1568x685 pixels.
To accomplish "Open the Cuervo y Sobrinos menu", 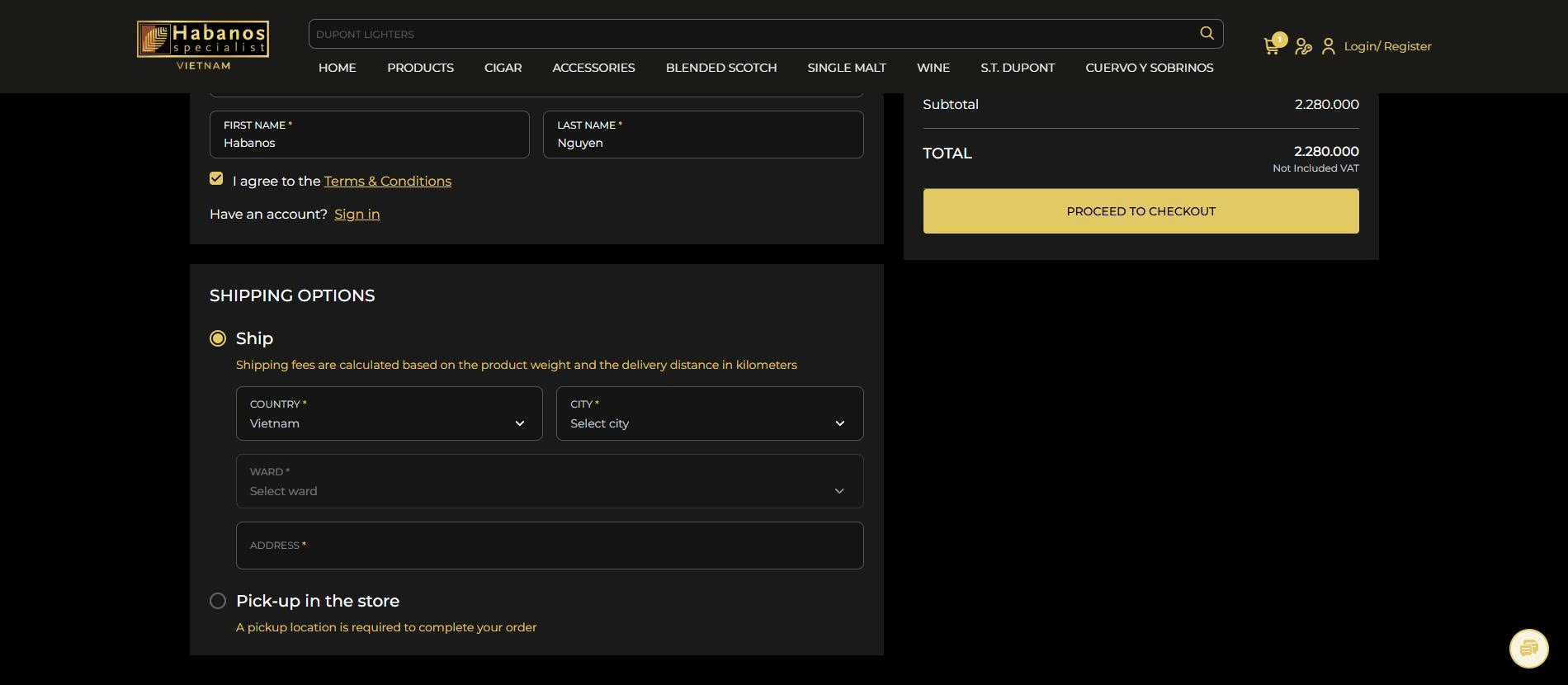I will pos(1150,68).
